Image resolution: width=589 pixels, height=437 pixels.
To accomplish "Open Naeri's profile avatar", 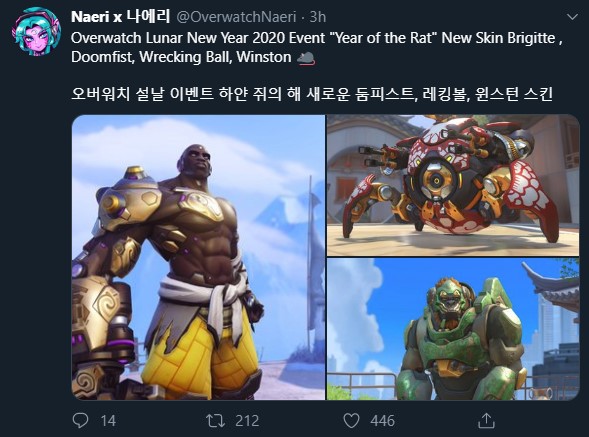I will click(36, 32).
